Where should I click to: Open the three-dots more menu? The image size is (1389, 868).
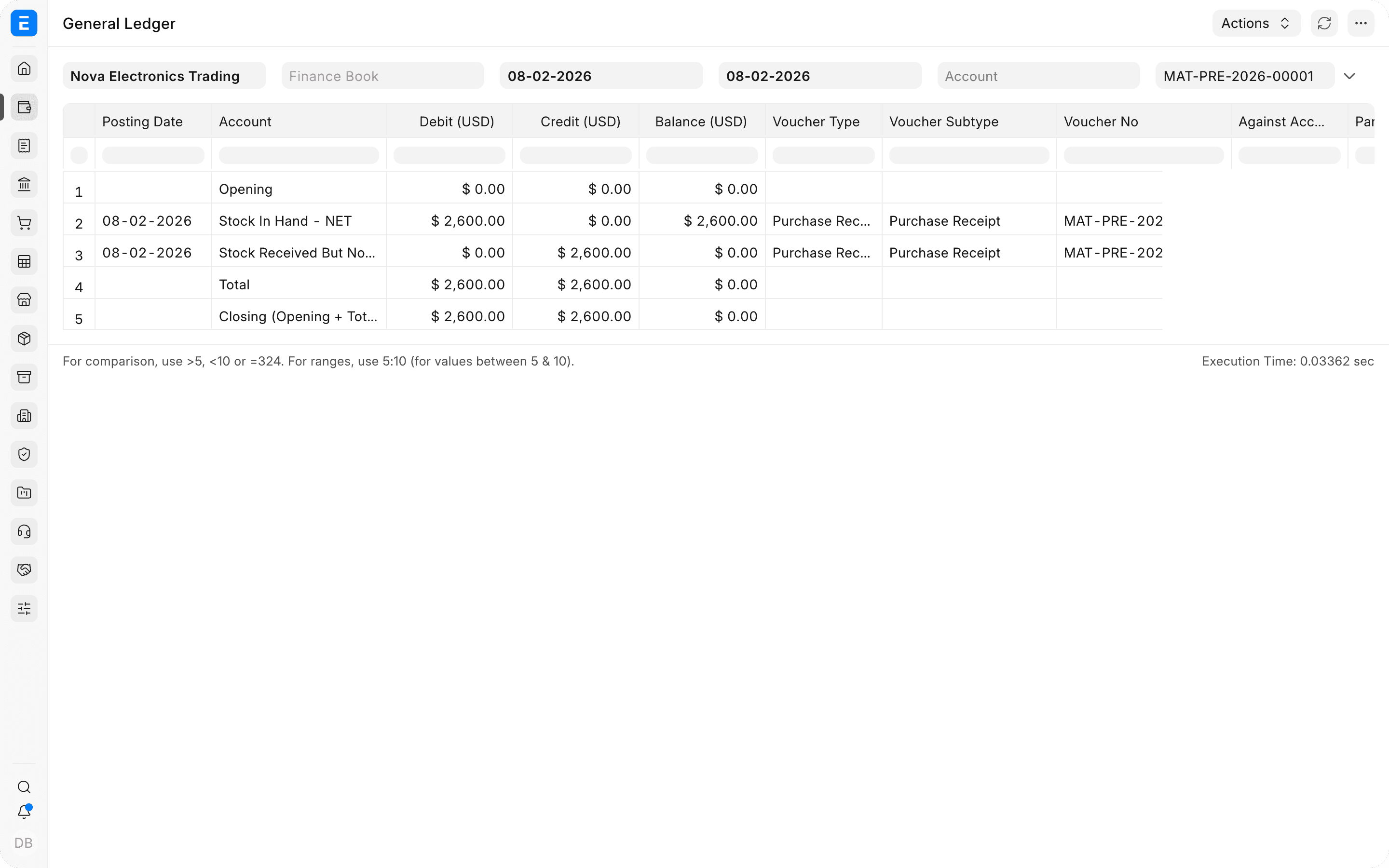coord(1361,23)
